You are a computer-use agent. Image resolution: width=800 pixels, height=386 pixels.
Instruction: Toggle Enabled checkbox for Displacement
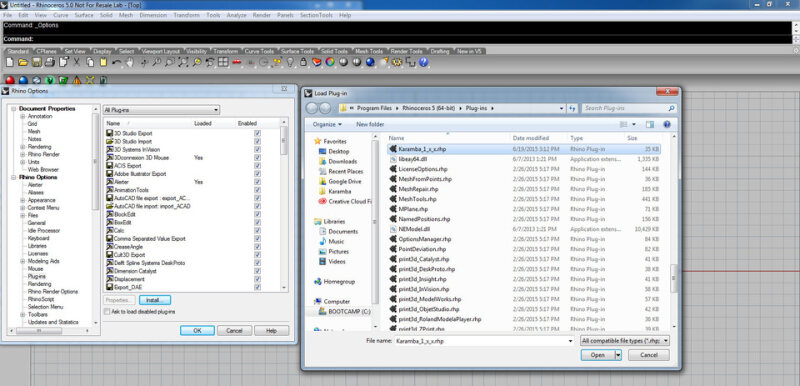click(257, 279)
